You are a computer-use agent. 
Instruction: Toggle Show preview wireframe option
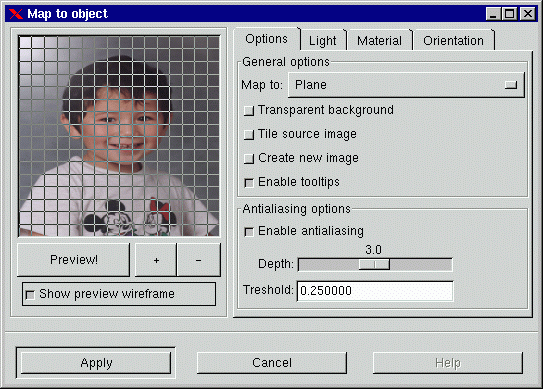30,295
